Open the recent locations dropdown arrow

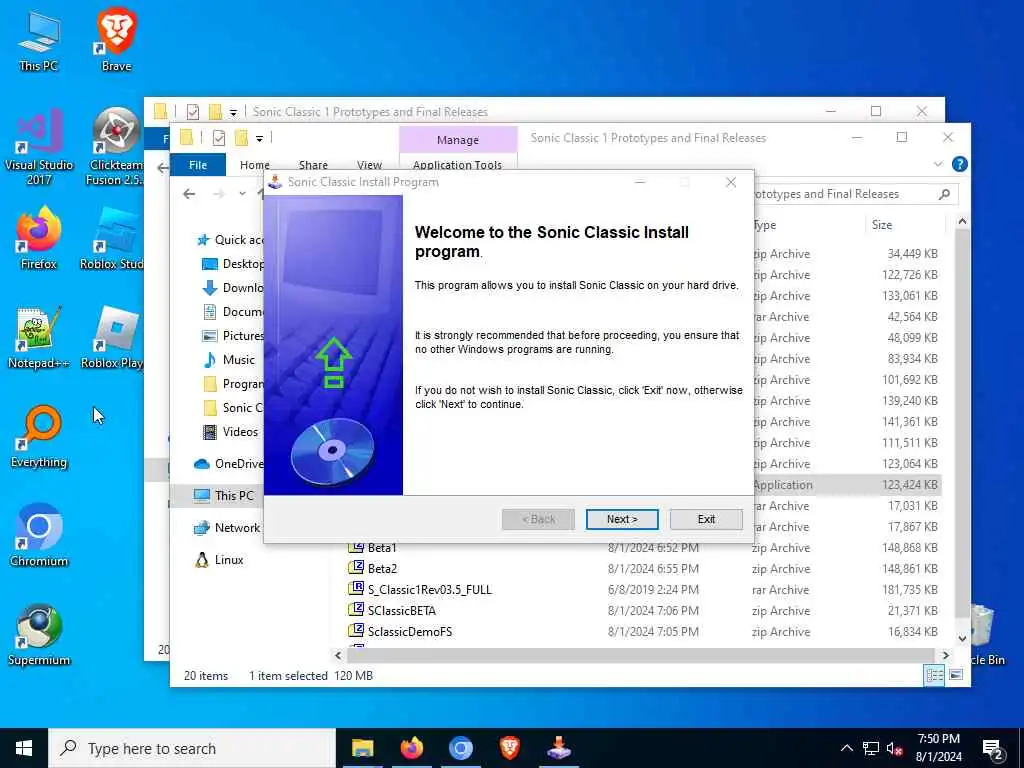pyautogui.click(x=242, y=194)
